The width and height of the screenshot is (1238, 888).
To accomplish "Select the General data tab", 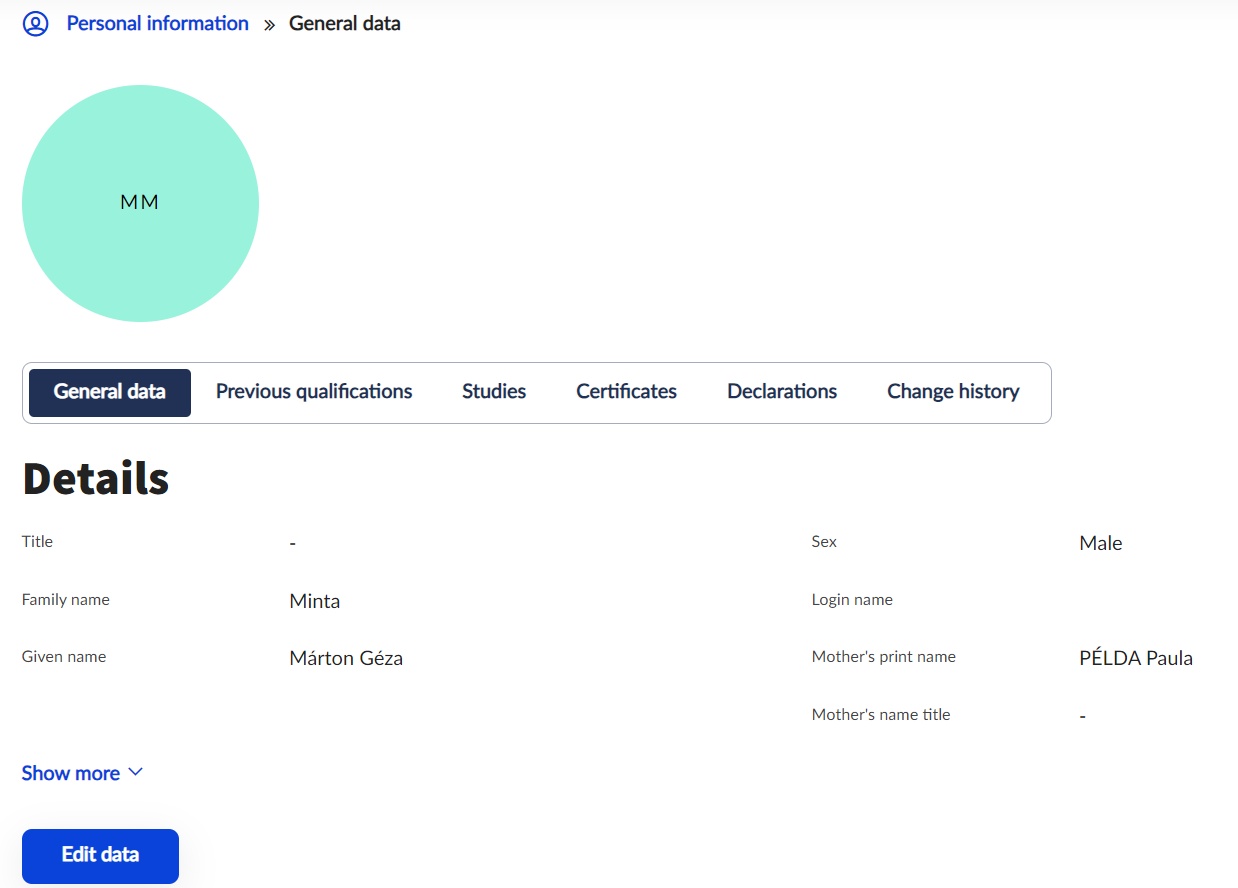I will (110, 392).
